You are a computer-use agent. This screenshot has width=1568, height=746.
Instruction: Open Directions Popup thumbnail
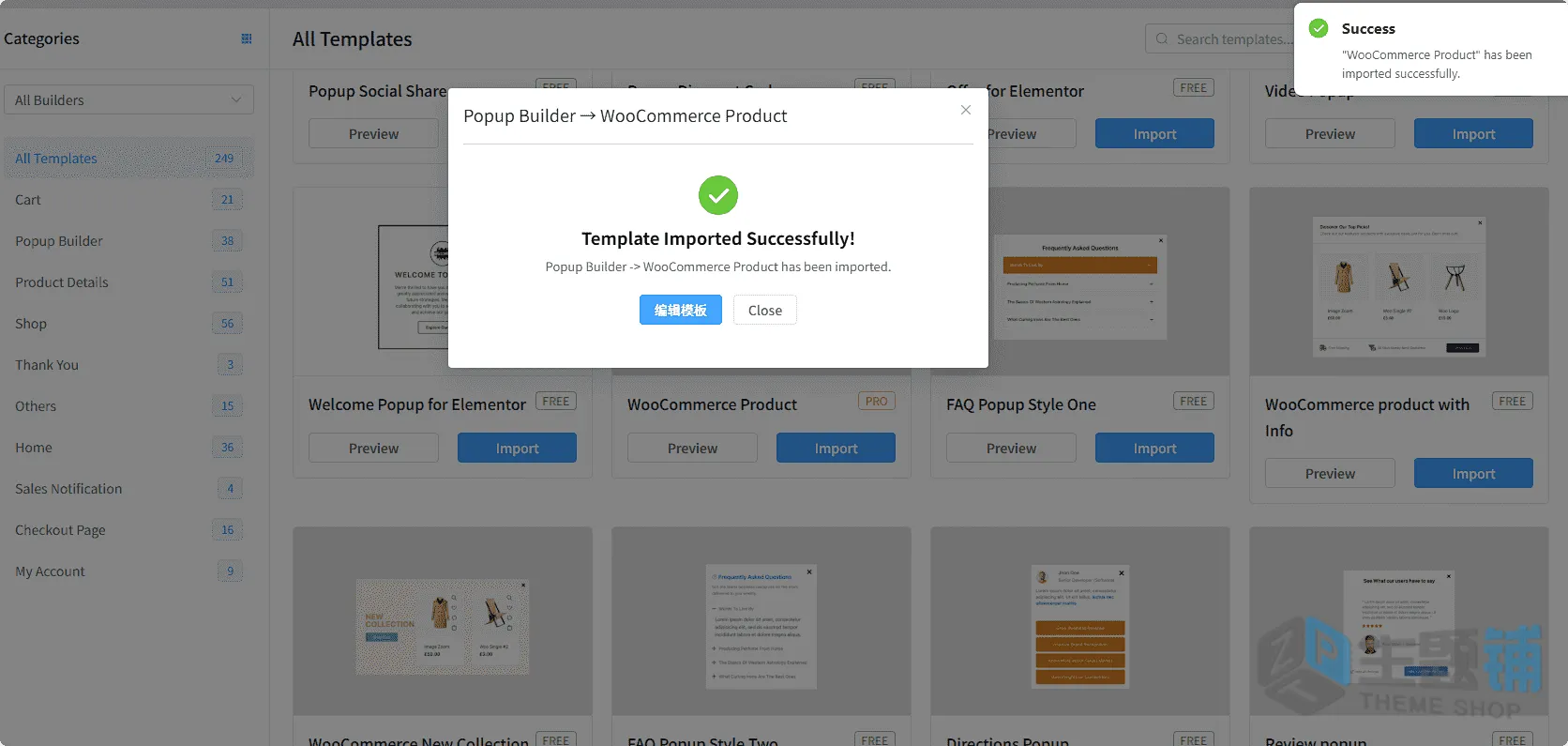click(x=1080, y=621)
